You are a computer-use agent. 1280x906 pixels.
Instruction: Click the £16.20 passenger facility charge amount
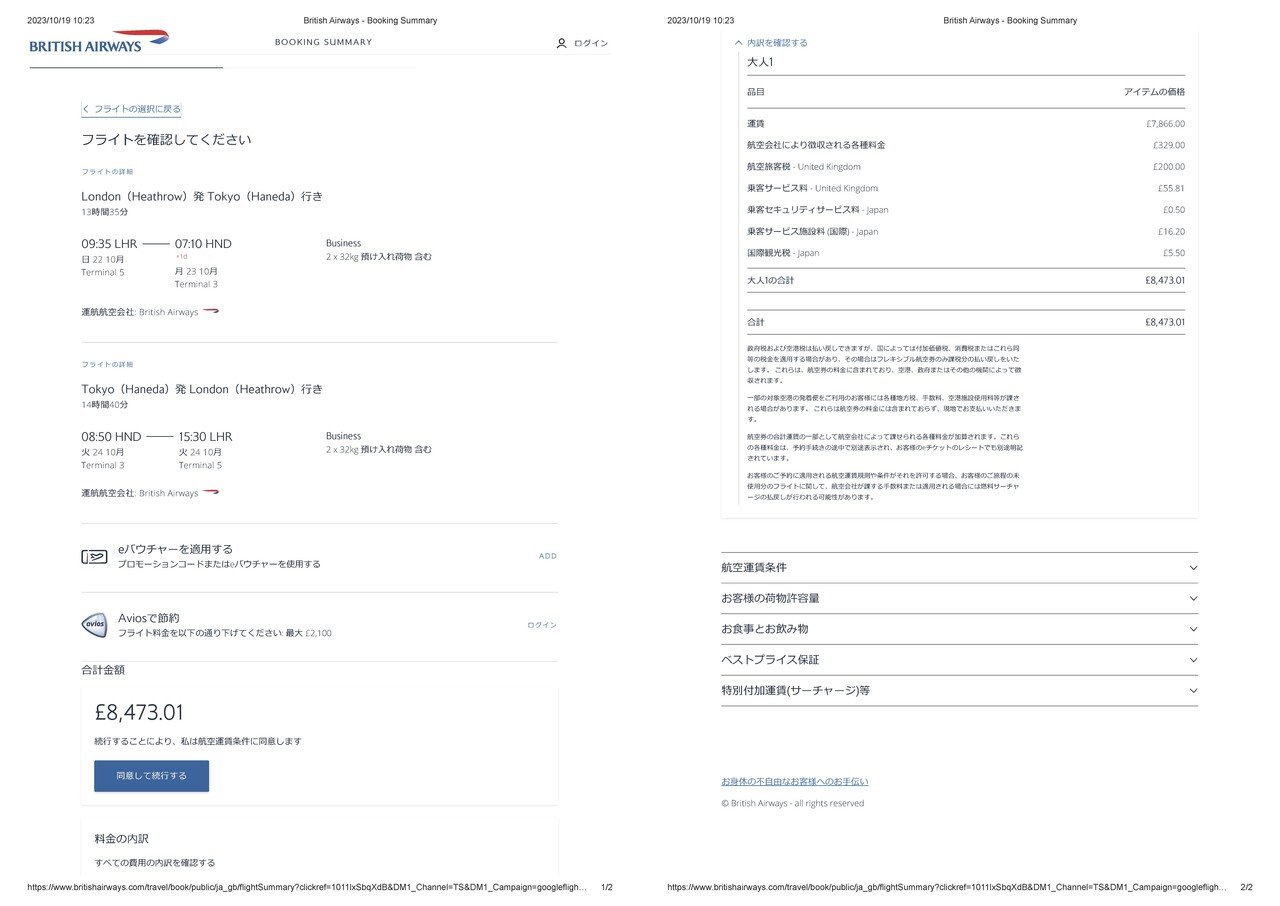(x=1171, y=231)
